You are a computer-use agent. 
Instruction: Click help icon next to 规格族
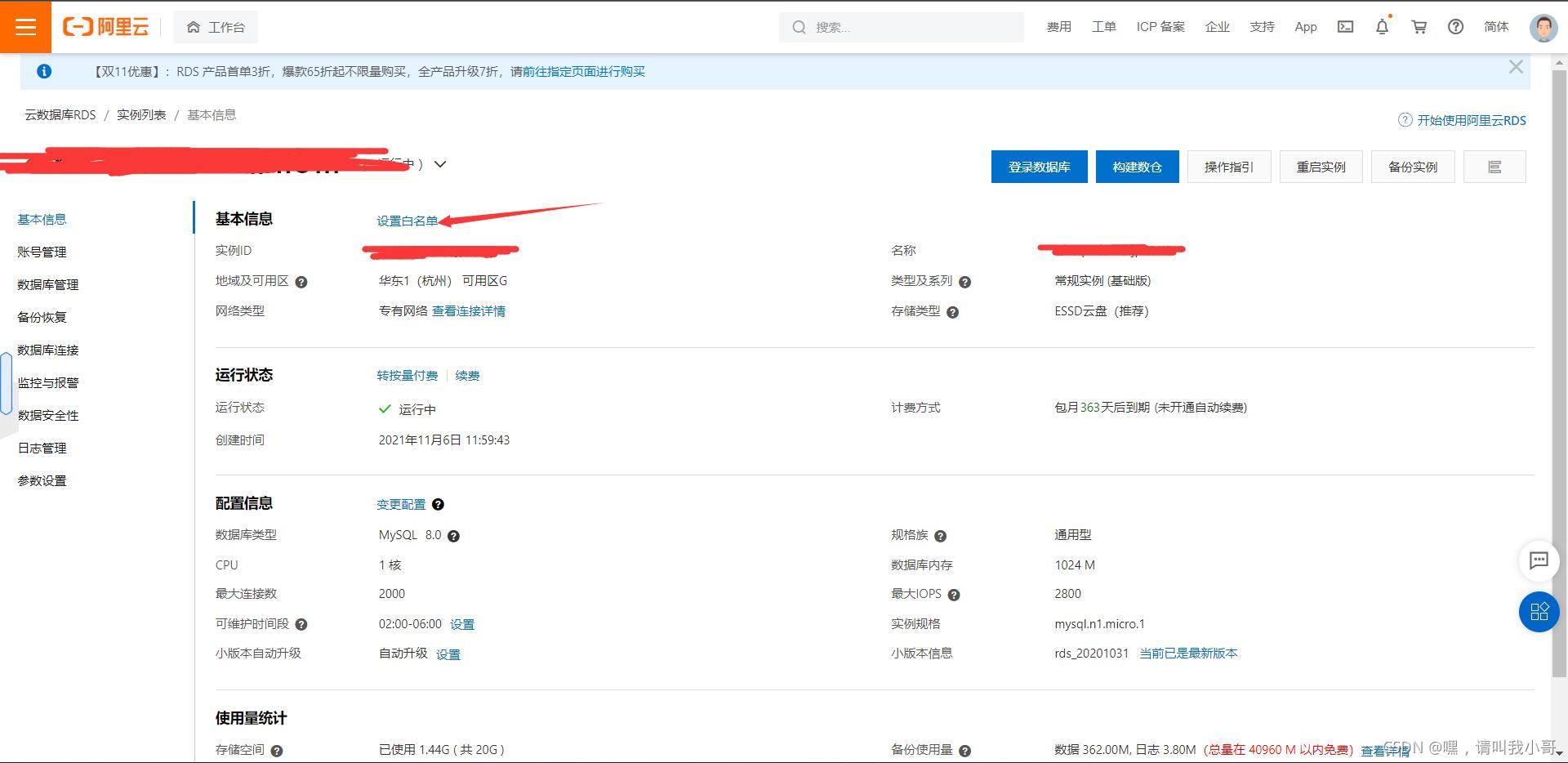pos(940,537)
